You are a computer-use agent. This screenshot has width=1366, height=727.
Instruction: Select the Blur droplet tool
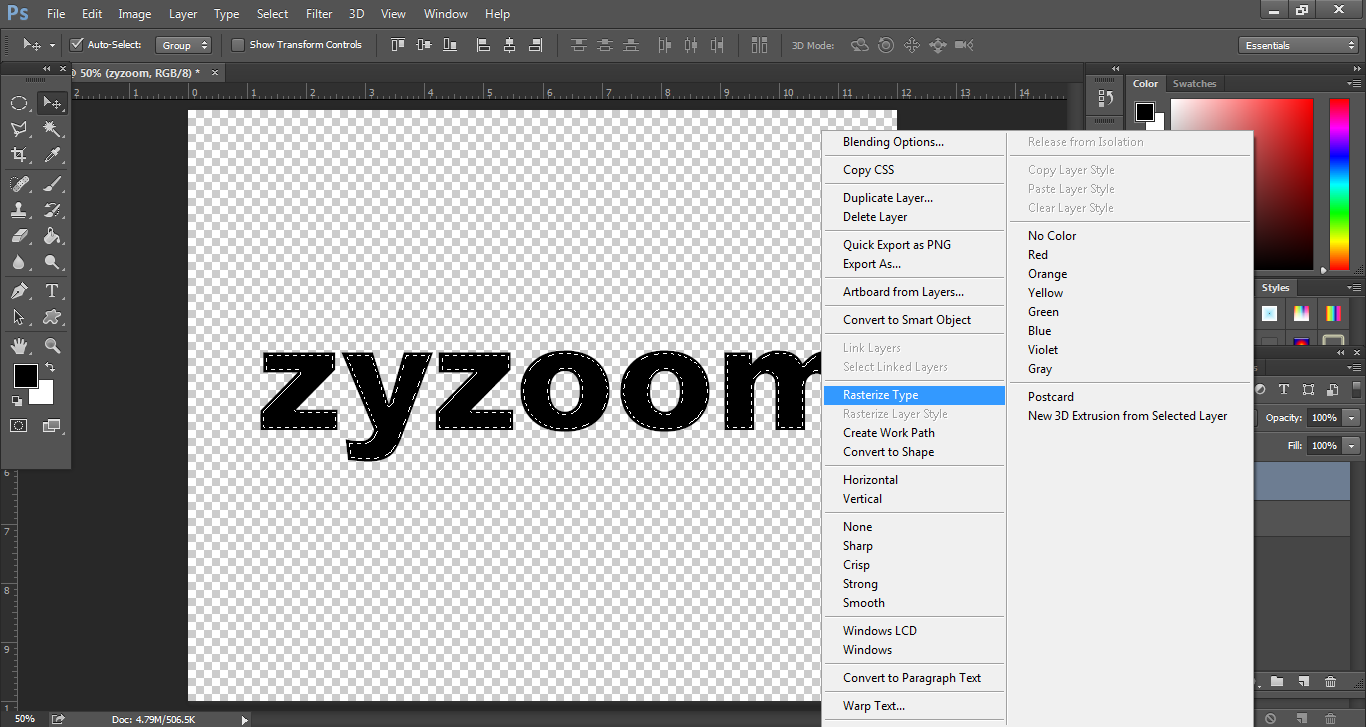[19, 262]
